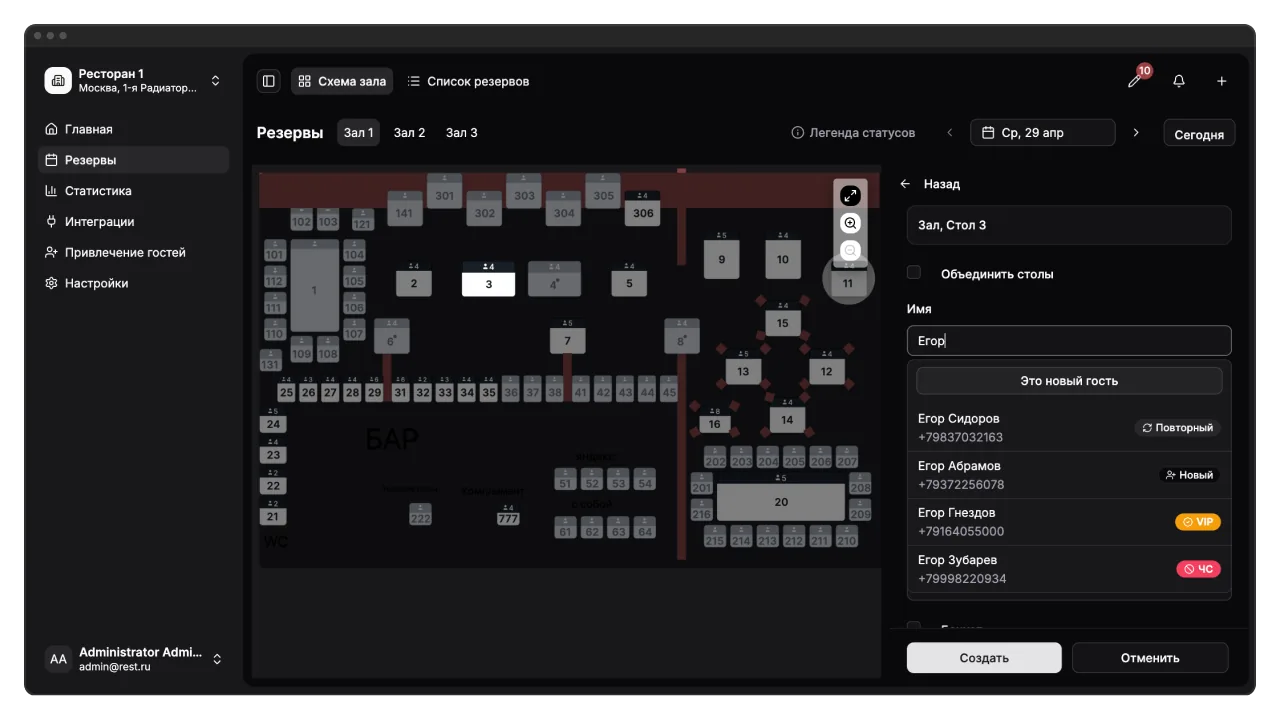Open the microphone icon with badge 10
The image size is (1280, 720).
1135,80
